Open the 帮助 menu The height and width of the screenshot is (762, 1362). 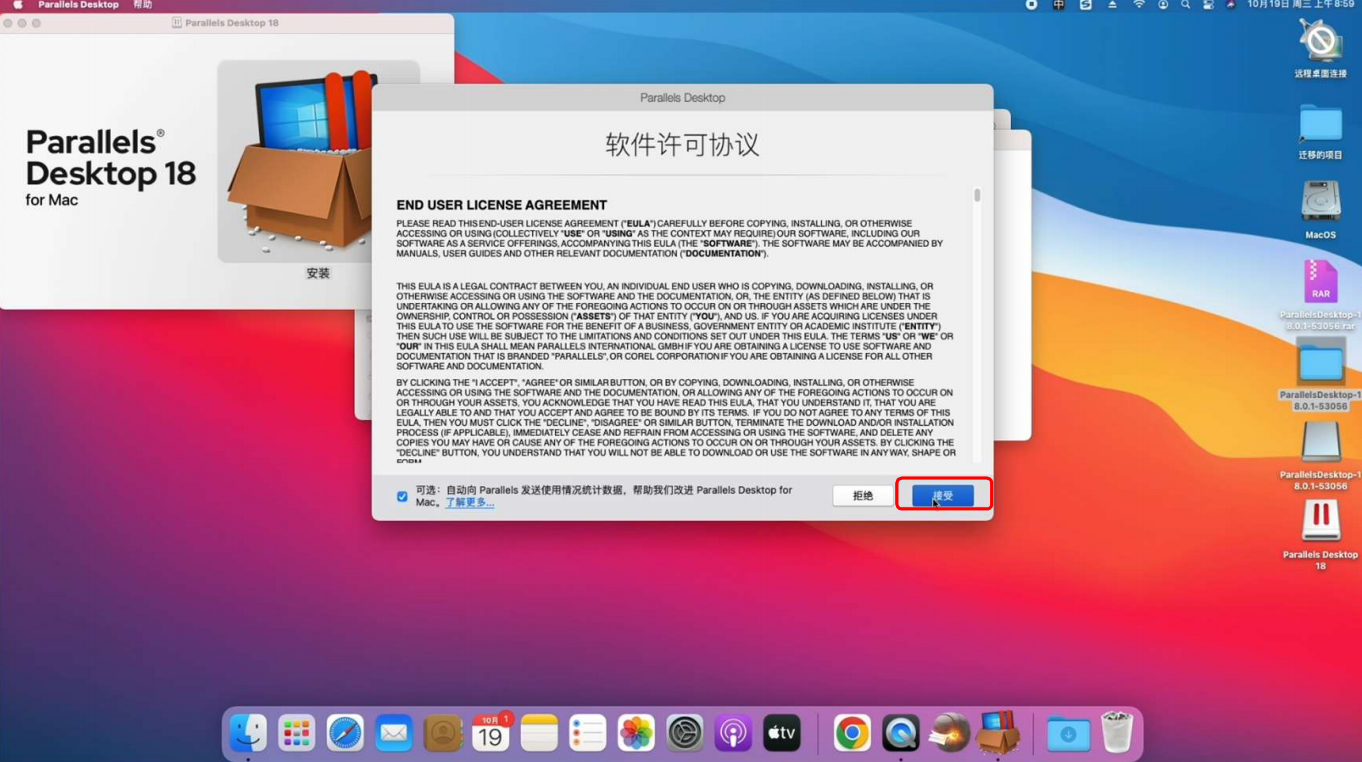point(143,5)
